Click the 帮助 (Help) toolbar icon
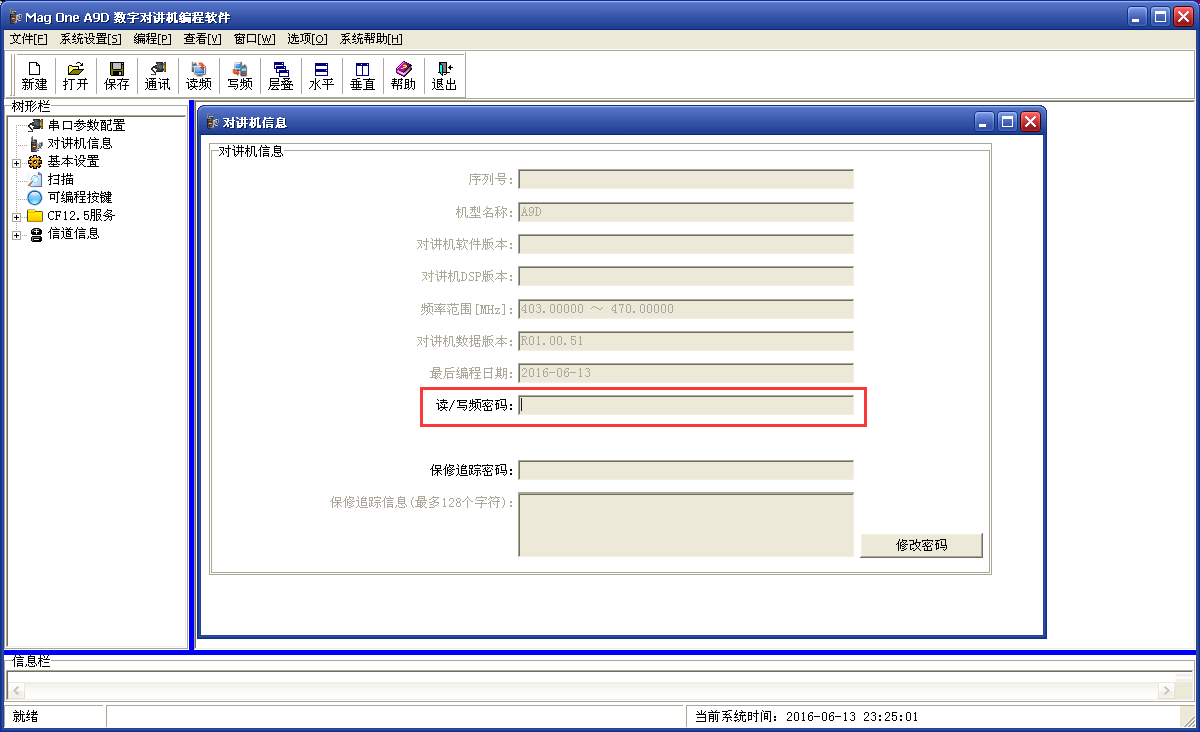 tap(403, 68)
